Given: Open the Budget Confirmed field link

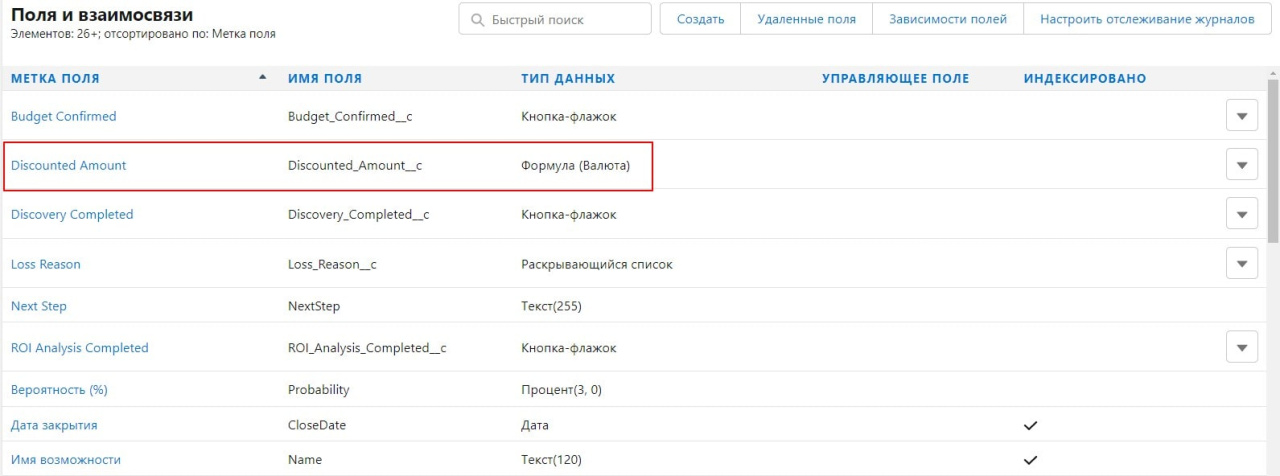Looking at the screenshot, I should pos(63,116).
